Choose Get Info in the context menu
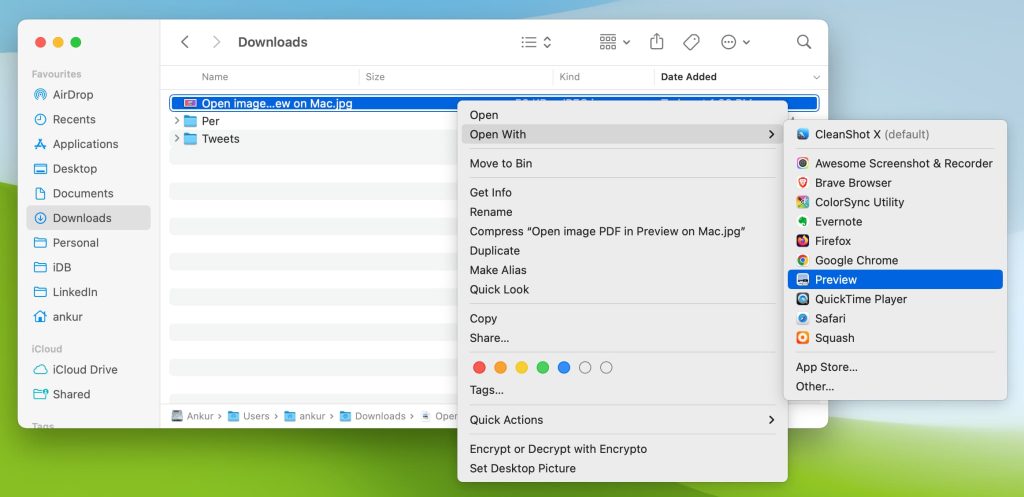Image resolution: width=1024 pixels, height=497 pixels. coord(622,193)
